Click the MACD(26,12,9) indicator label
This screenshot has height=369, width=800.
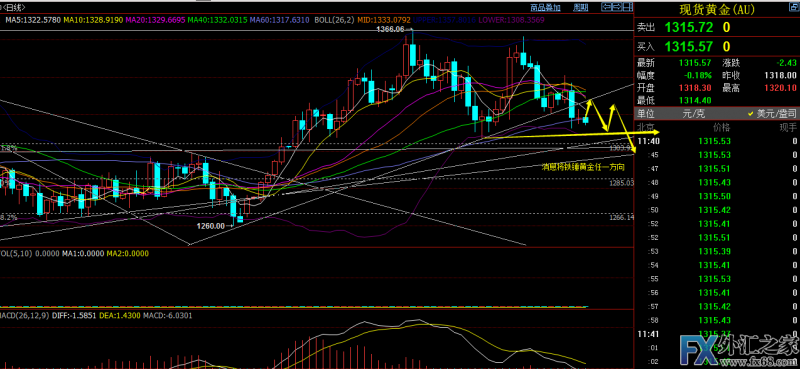click(23, 315)
